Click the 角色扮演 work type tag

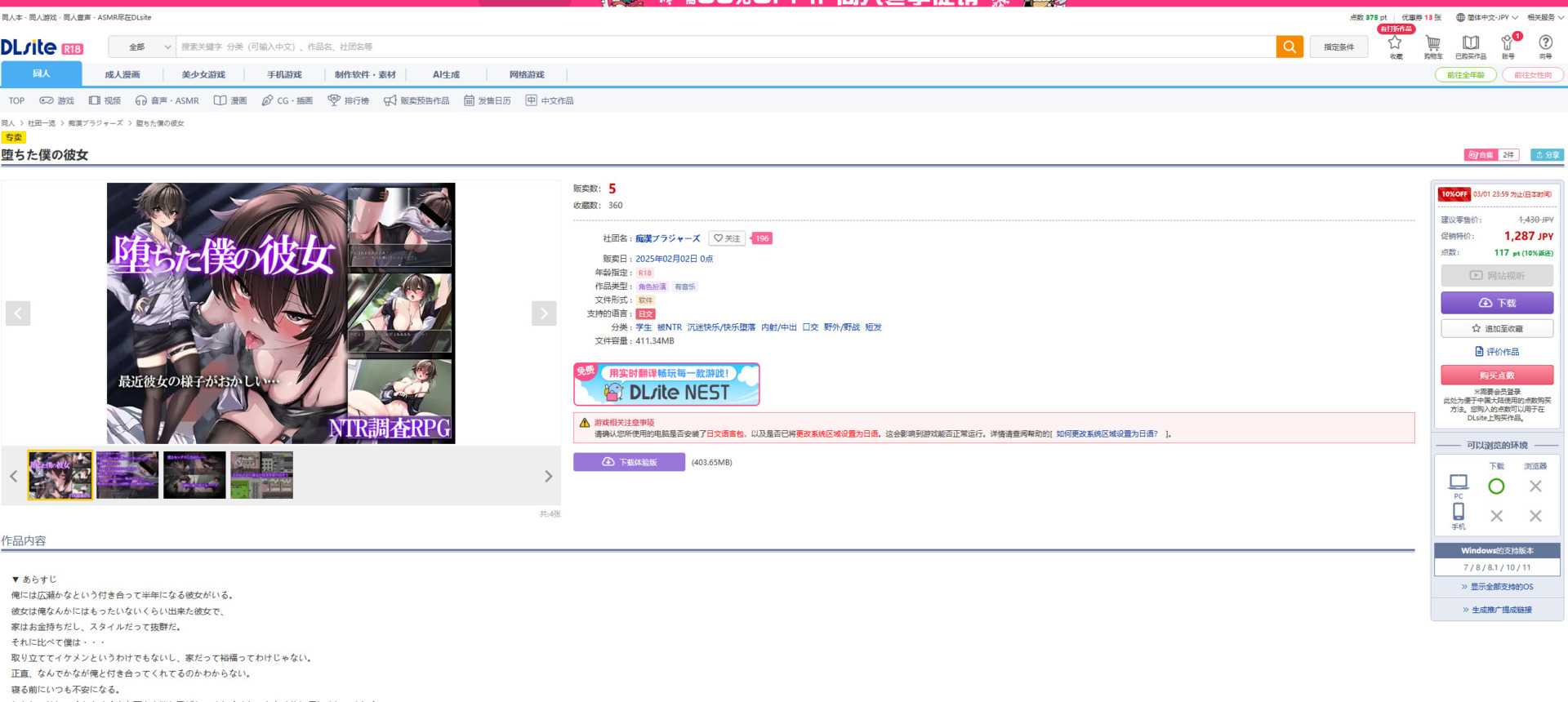click(x=653, y=287)
